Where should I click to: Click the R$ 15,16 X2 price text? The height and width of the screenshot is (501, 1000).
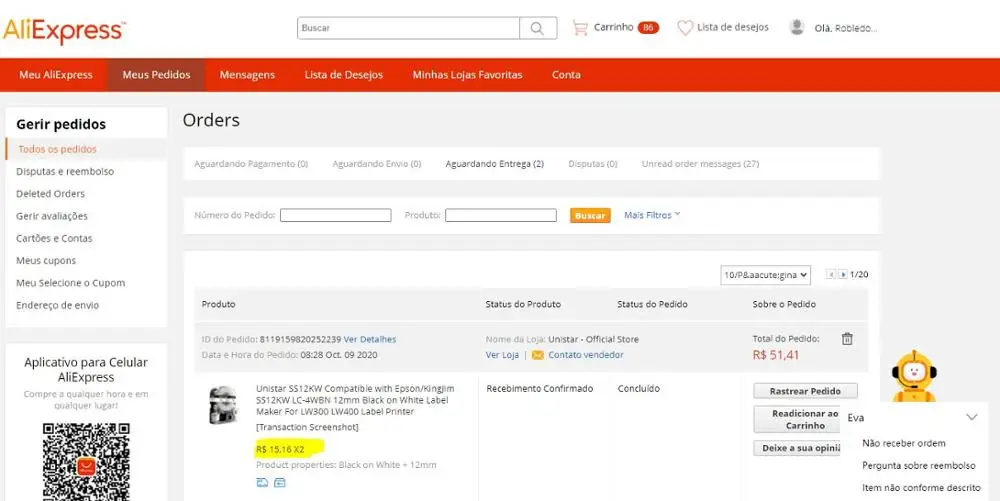[280, 449]
